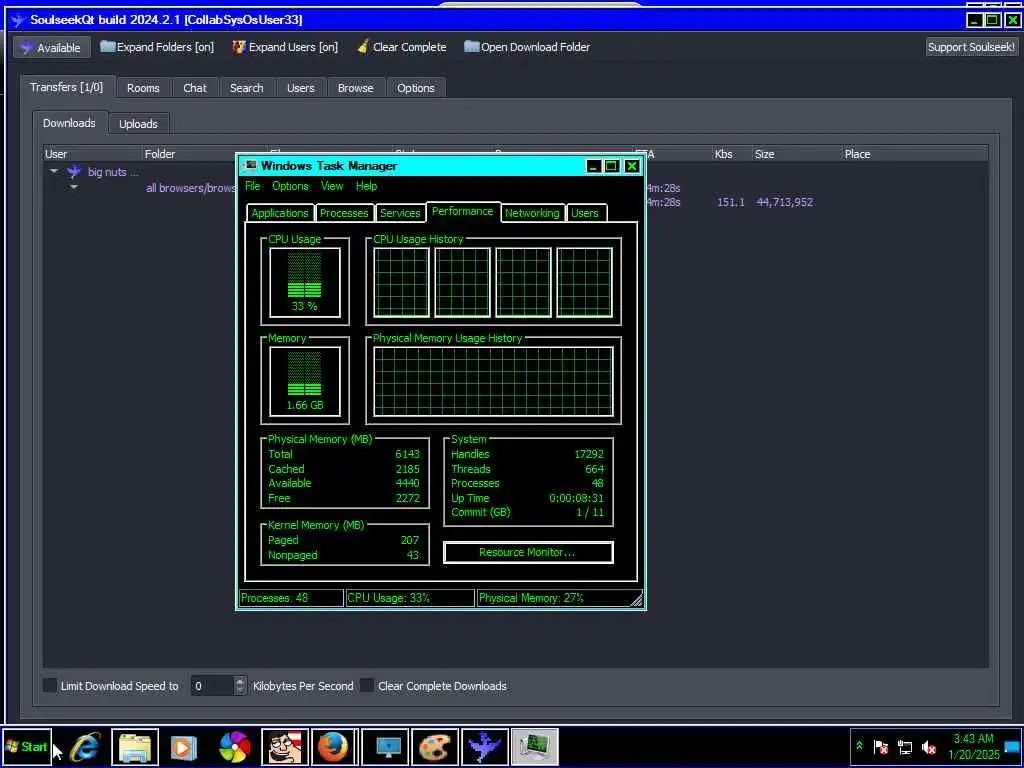This screenshot has height=768, width=1024.
Task: Click the blue monitor taskbar icon
Action: point(385,746)
